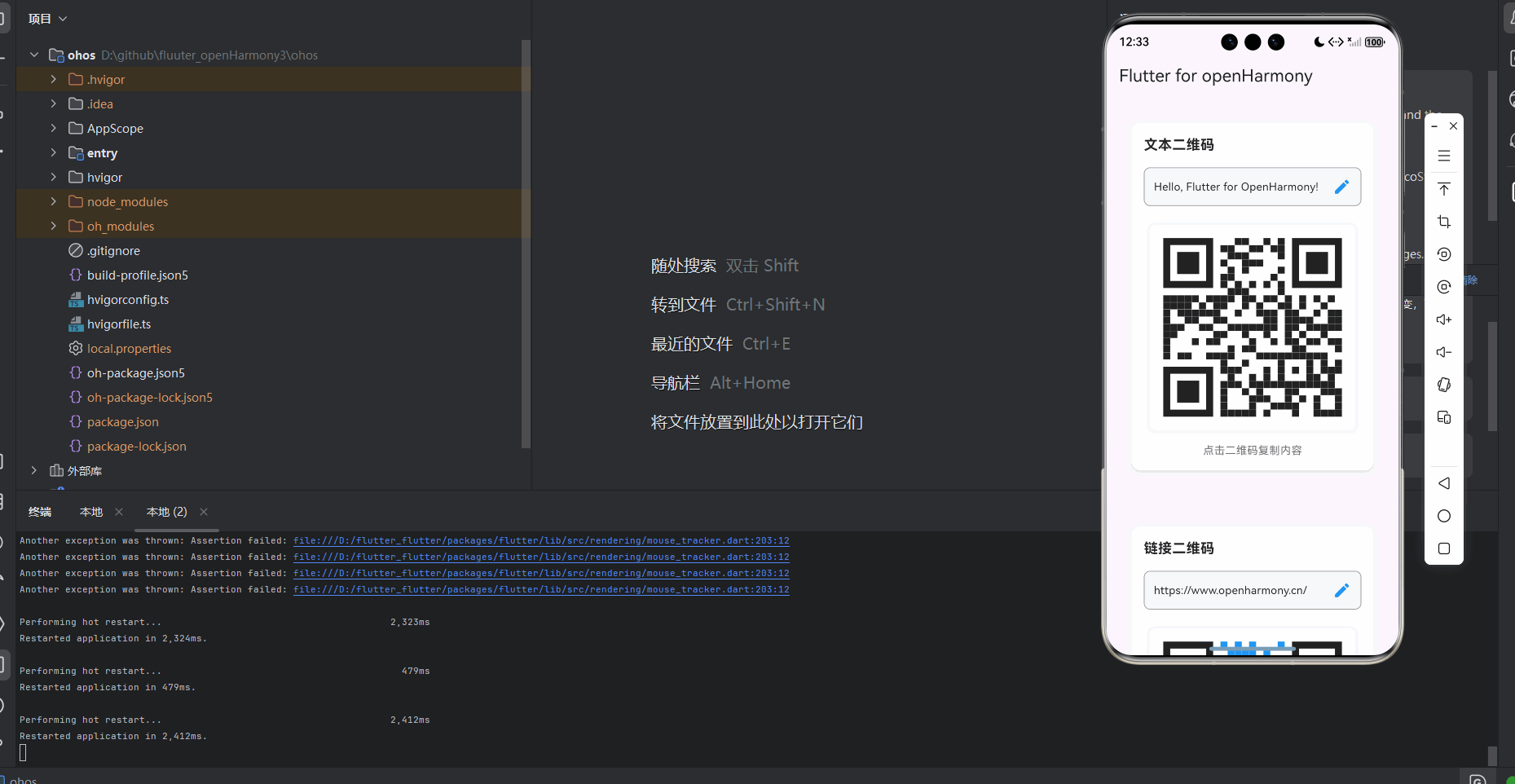This screenshot has width=1515, height=784.
Task: Minimize the emulator toolbar
Action: point(1434,126)
